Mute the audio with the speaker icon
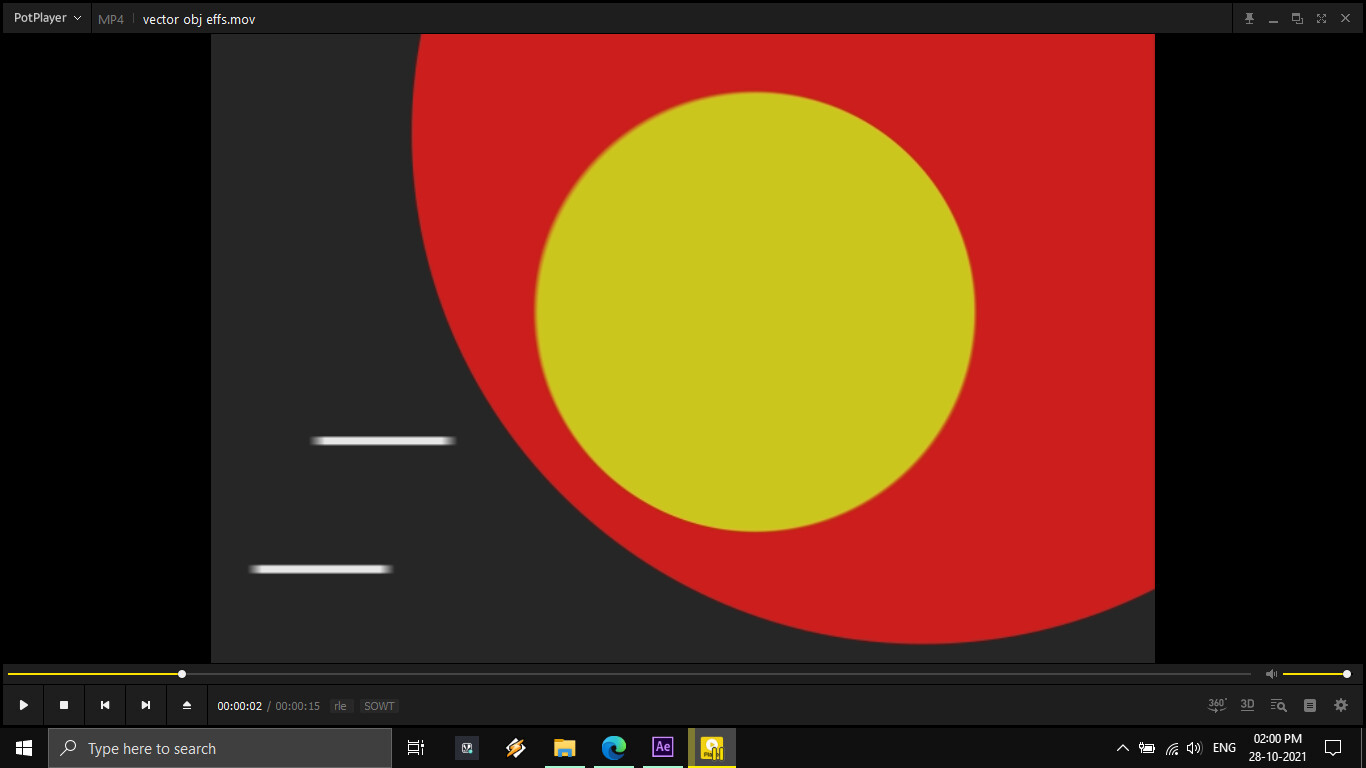The height and width of the screenshot is (768, 1366). click(1270, 673)
